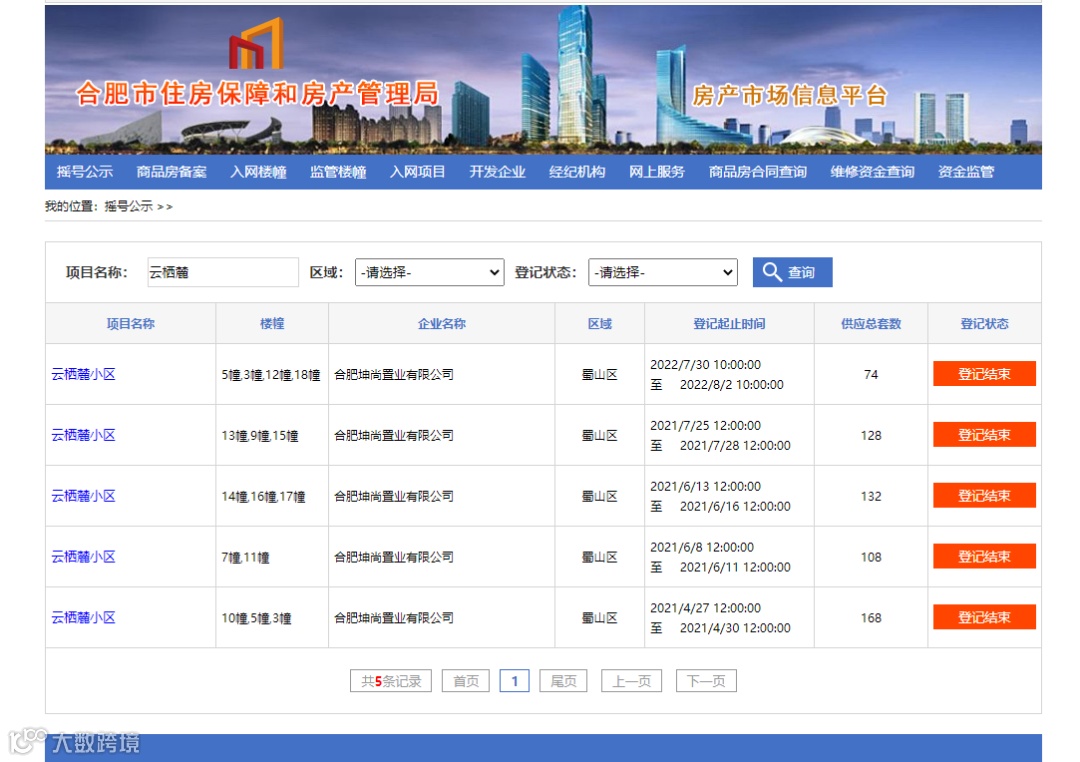Viewport: 1080px width, 762px height.
Task: Click the 查询 search button
Action: coord(792,272)
